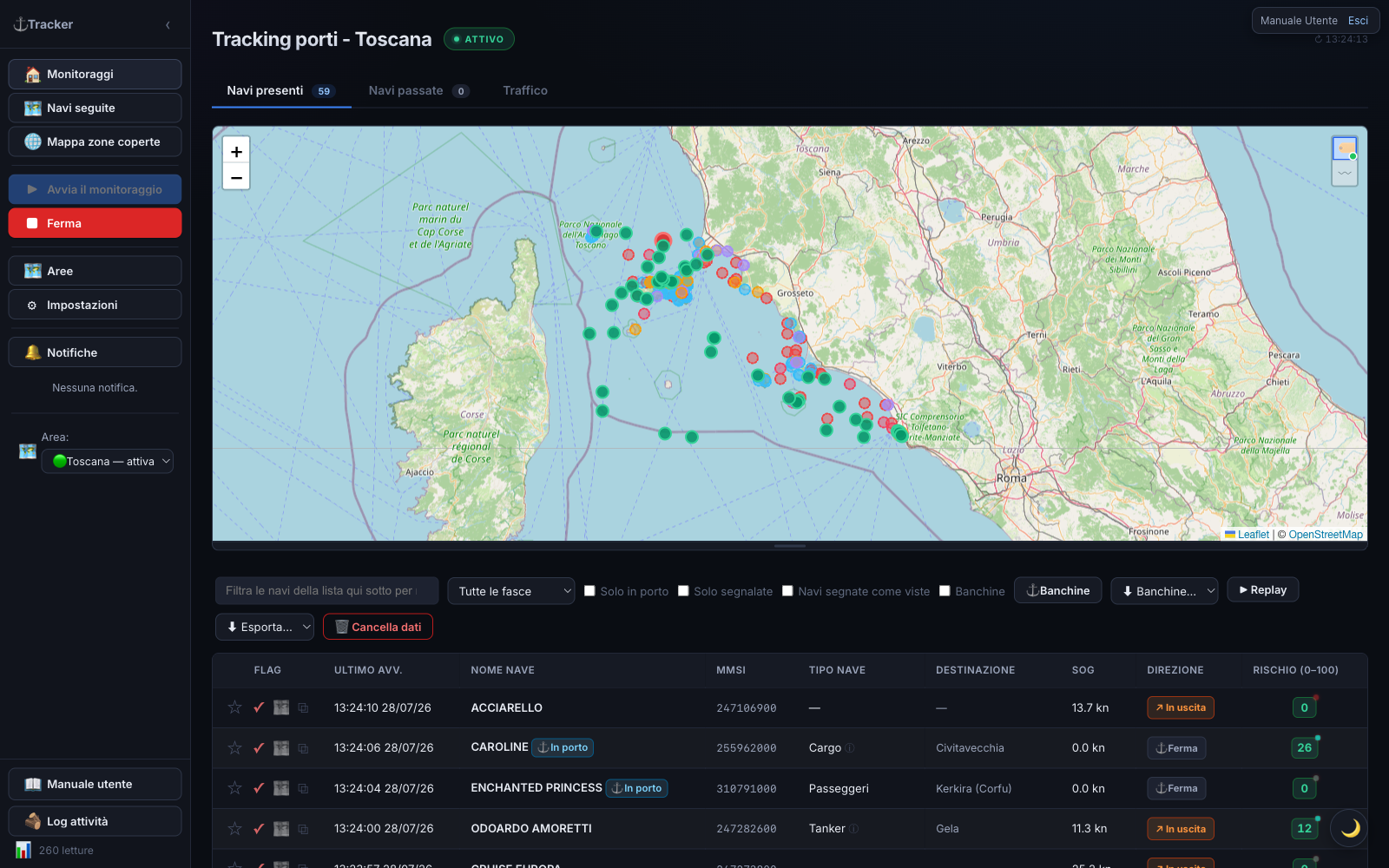This screenshot has width=1389, height=868.
Task: Switch to Navi passate tab
Action: coord(418,91)
